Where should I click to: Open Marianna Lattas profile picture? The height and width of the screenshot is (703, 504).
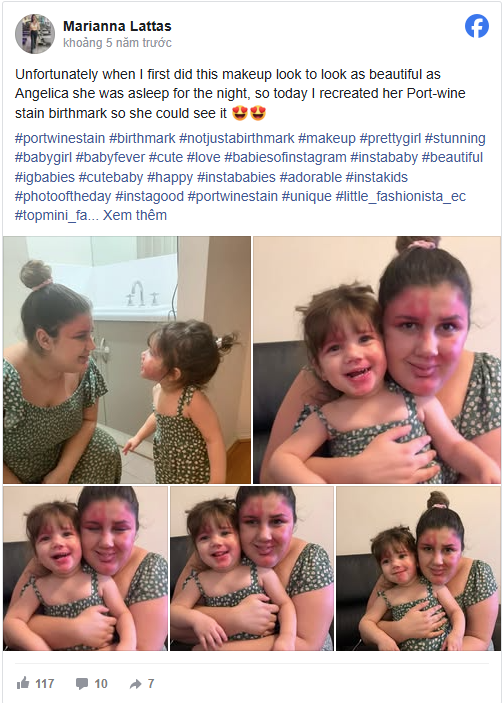point(35,34)
